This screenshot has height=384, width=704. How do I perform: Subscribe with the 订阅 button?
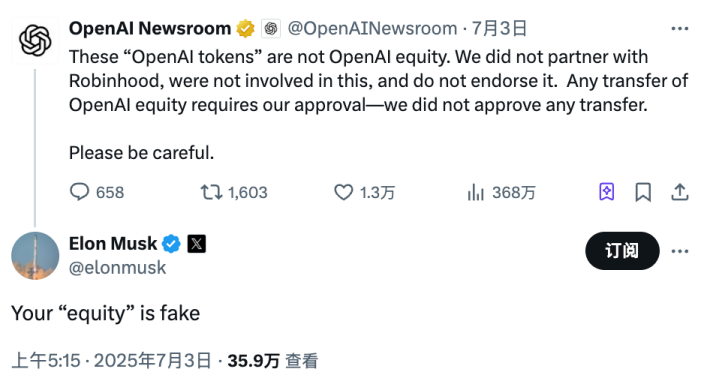(x=622, y=251)
